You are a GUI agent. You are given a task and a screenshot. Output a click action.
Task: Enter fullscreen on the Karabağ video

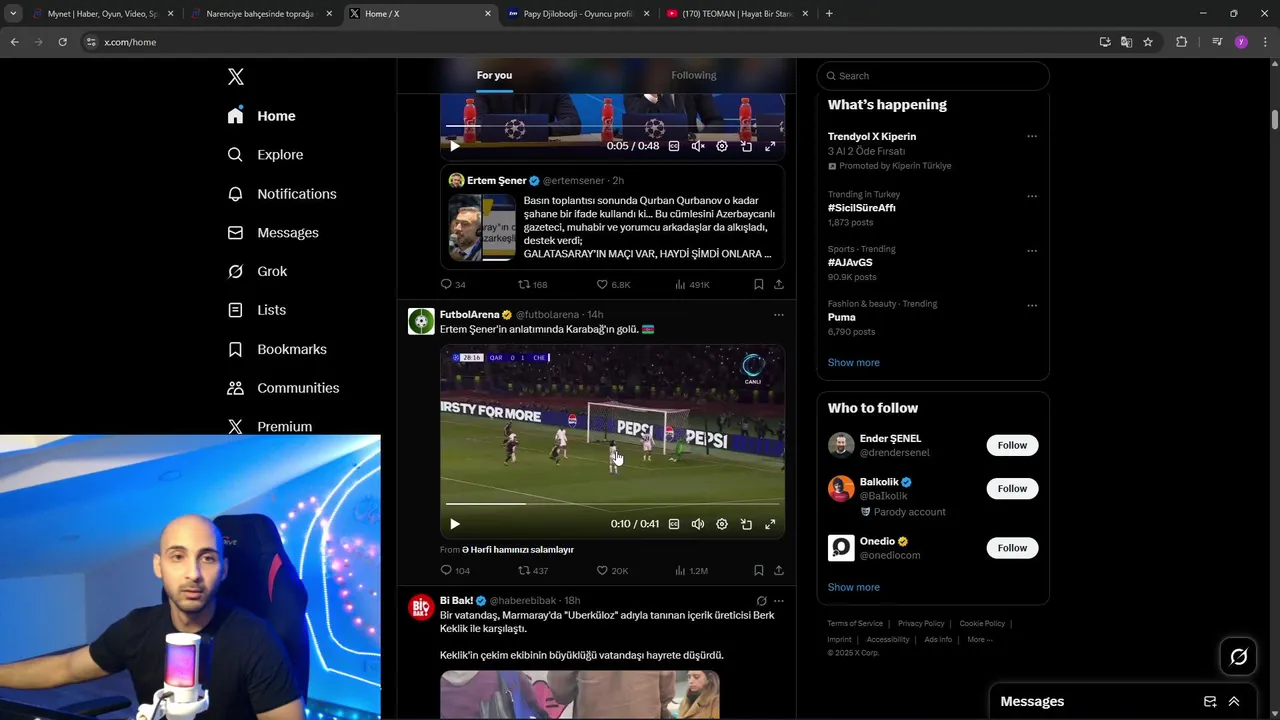pos(770,524)
